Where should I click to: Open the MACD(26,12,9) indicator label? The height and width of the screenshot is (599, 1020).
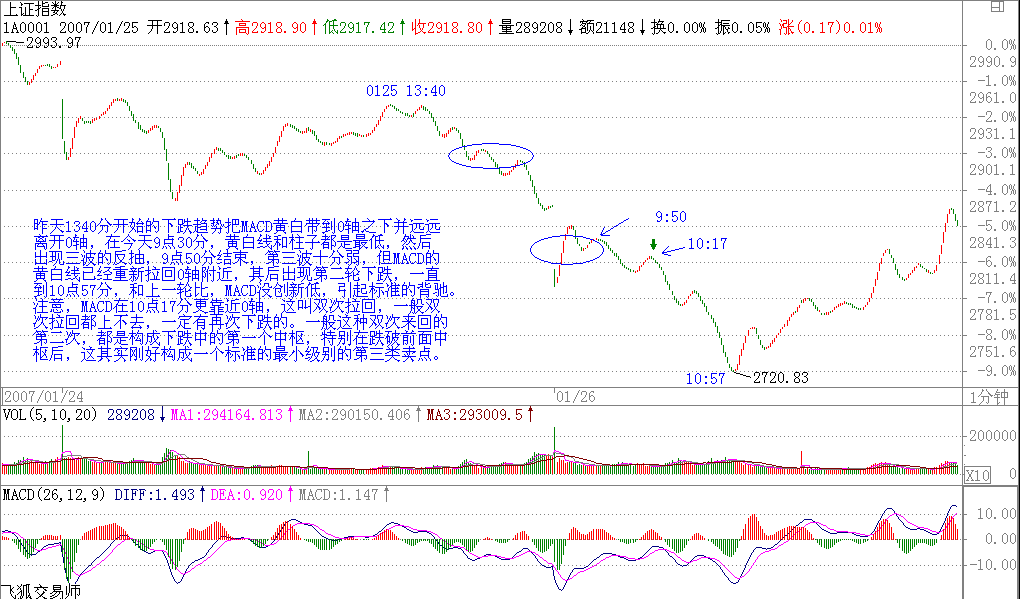[53, 494]
